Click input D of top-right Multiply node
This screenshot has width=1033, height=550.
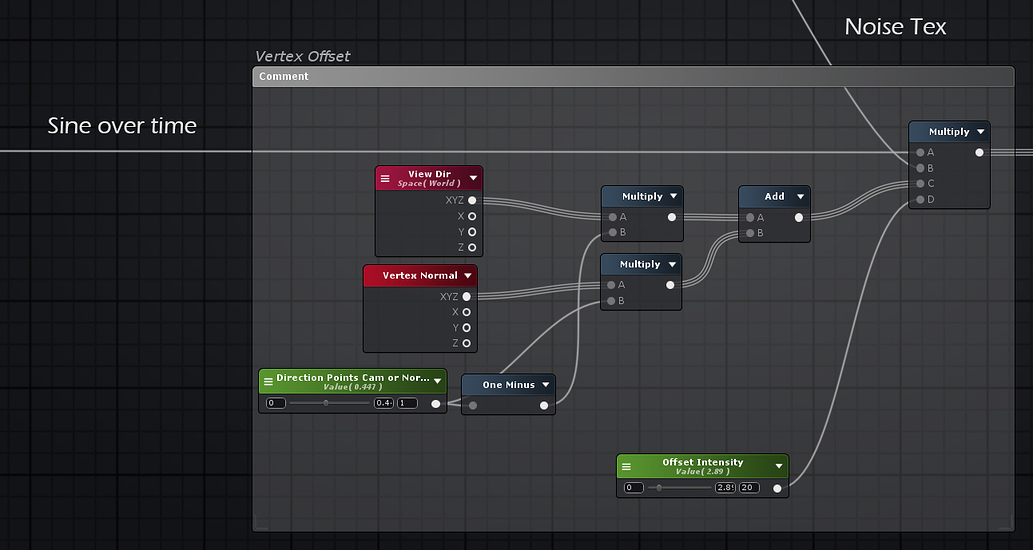tap(920, 199)
